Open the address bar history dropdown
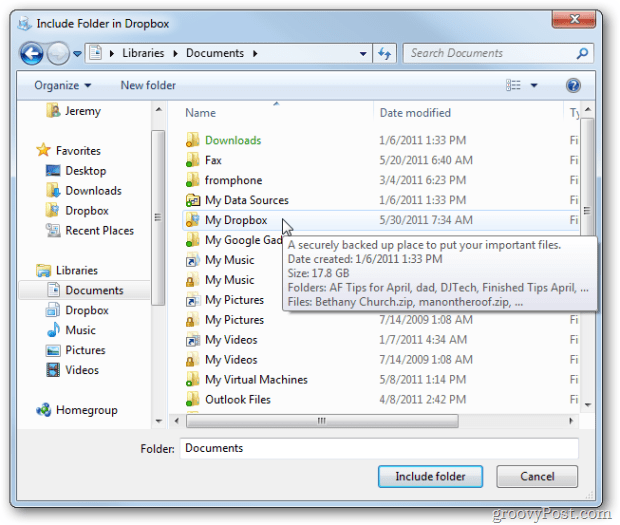 coord(363,54)
